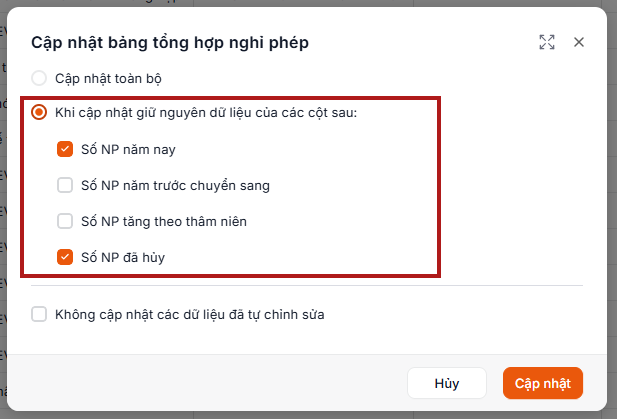Viewport: 617px width, 419px height.
Task: Click the 'Số NP năm nay' label text
Action: click(x=128, y=150)
